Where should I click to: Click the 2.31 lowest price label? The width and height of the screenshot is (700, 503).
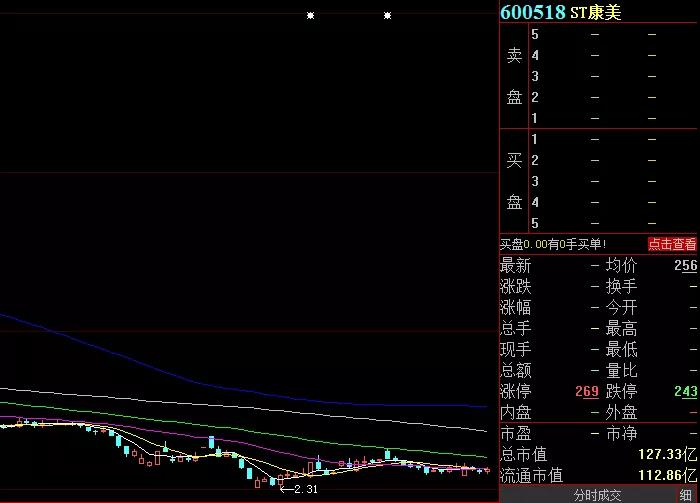tap(304, 489)
